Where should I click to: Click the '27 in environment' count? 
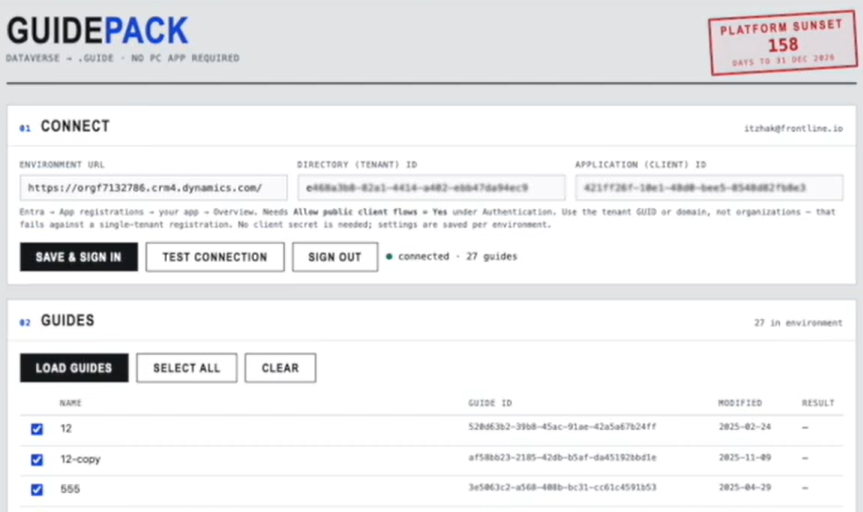tap(798, 323)
